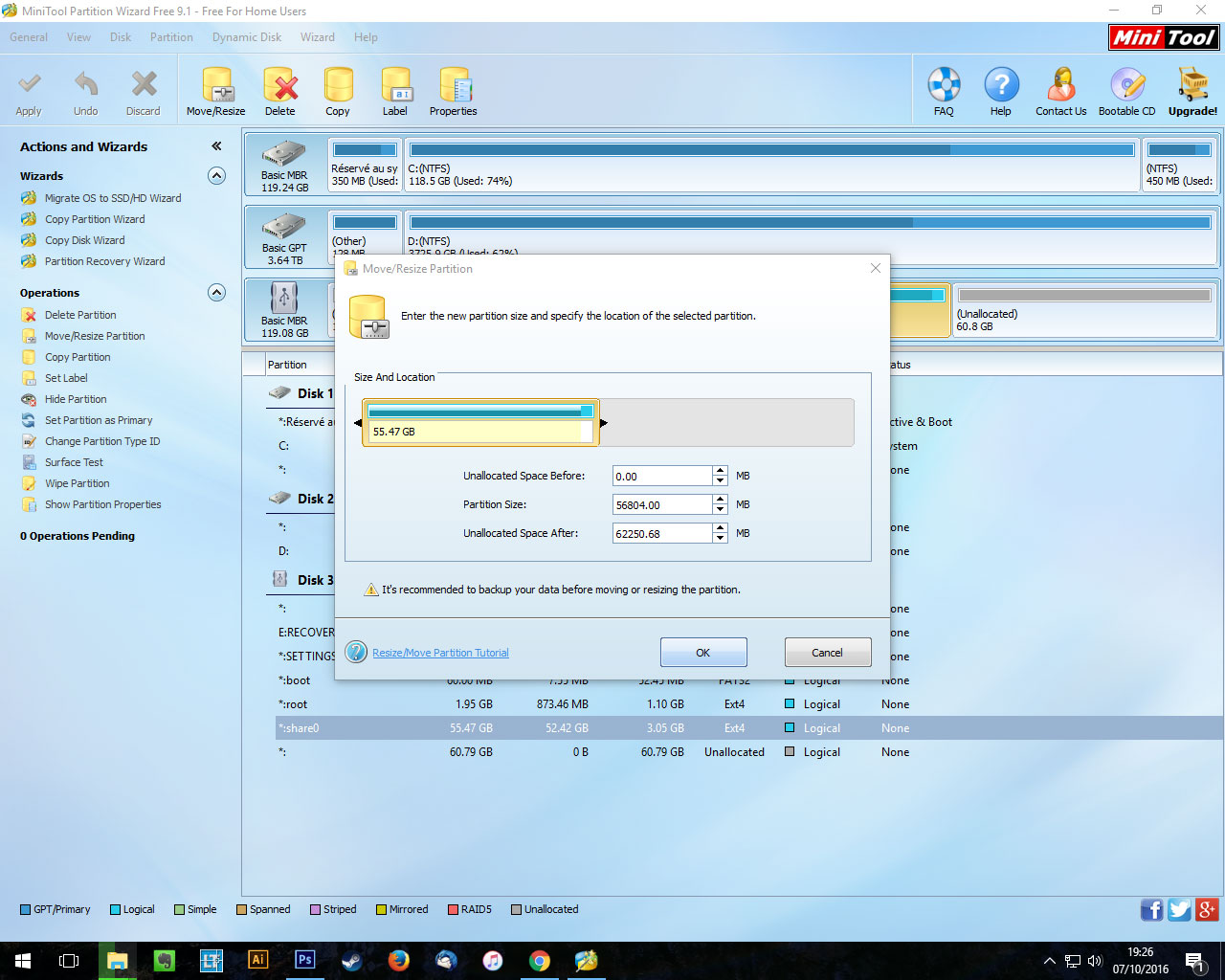1225x980 pixels.
Task: Open Firefox from the taskbar
Action: pyautogui.click(x=398, y=960)
